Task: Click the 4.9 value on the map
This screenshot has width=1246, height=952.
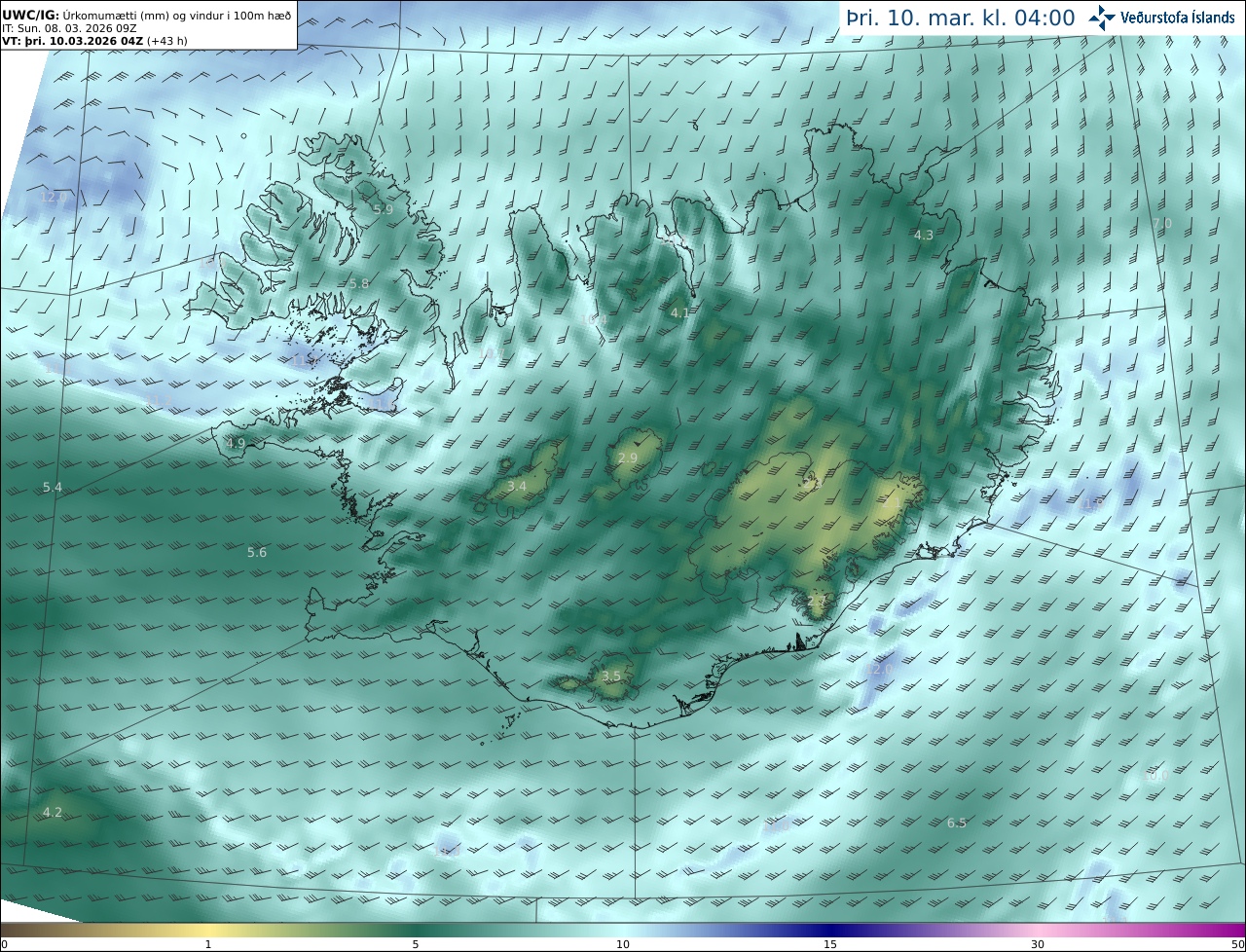Action: click(x=236, y=444)
